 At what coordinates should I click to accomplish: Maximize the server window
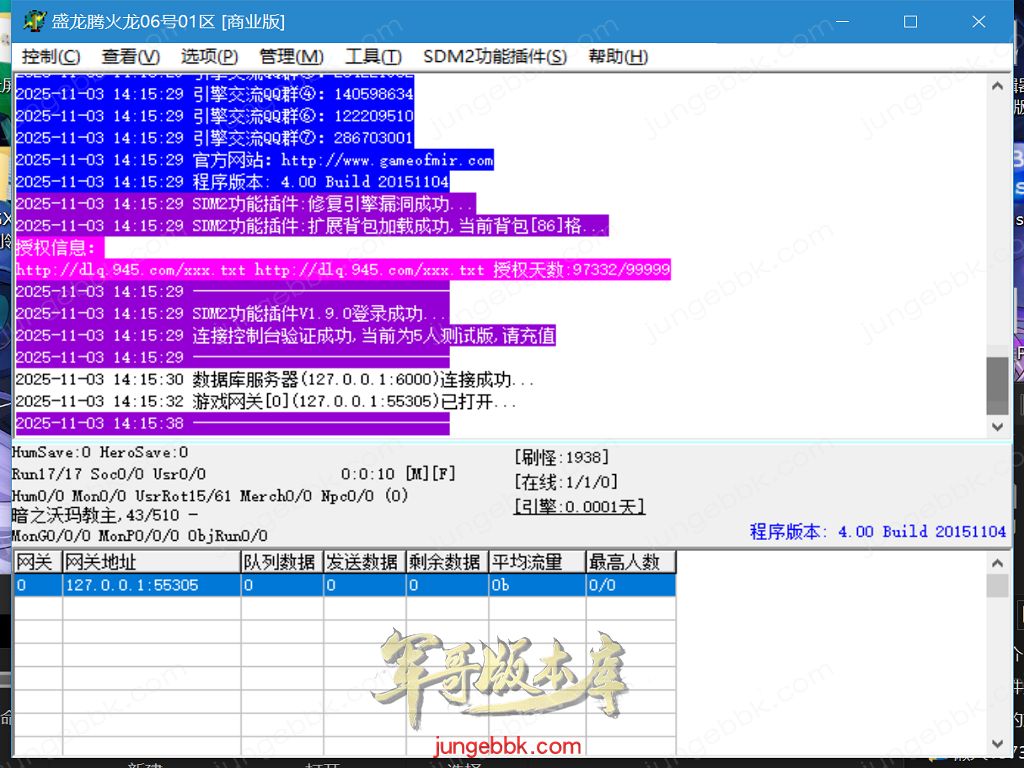(x=910, y=21)
